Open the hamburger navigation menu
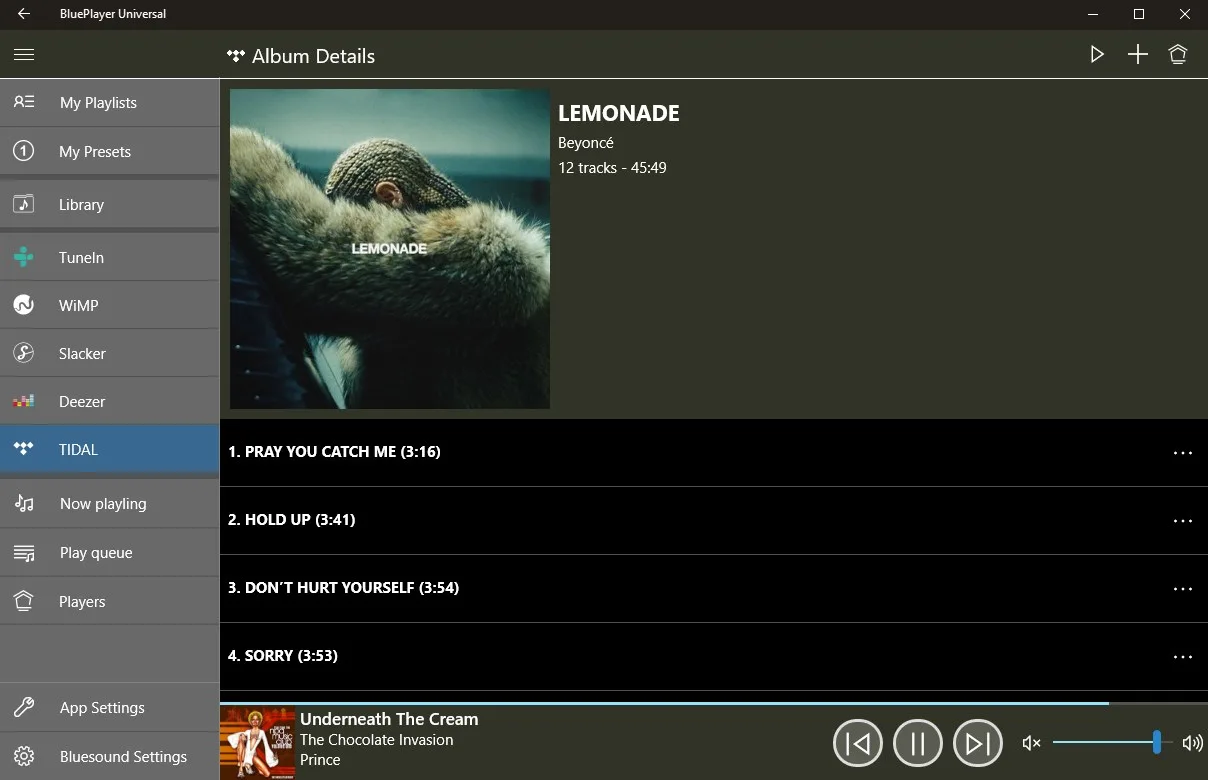Image resolution: width=1208 pixels, height=780 pixels. pyautogui.click(x=24, y=55)
